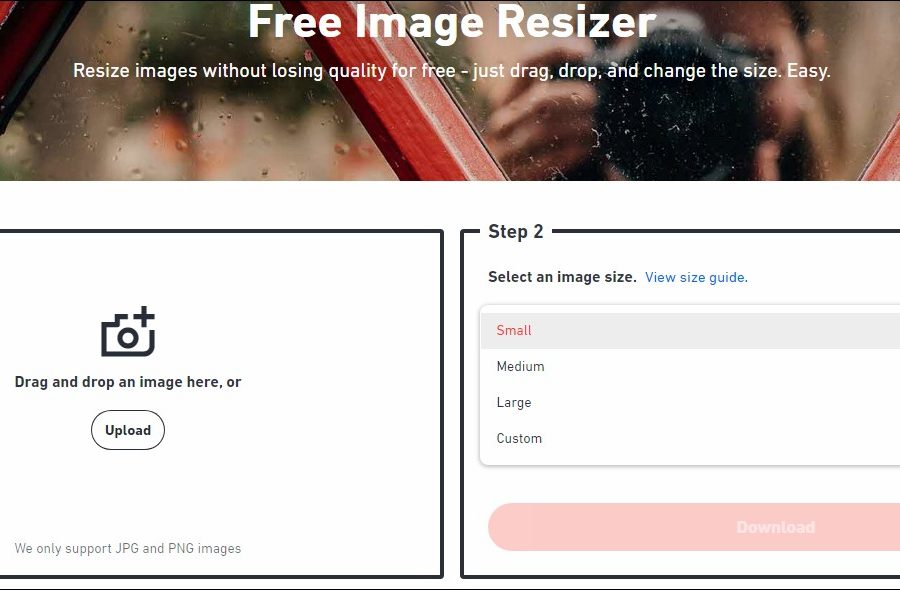Image resolution: width=900 pixels, height=590 pixels.
Task: Click the 'Select an image size.' label
Action: 562,277
